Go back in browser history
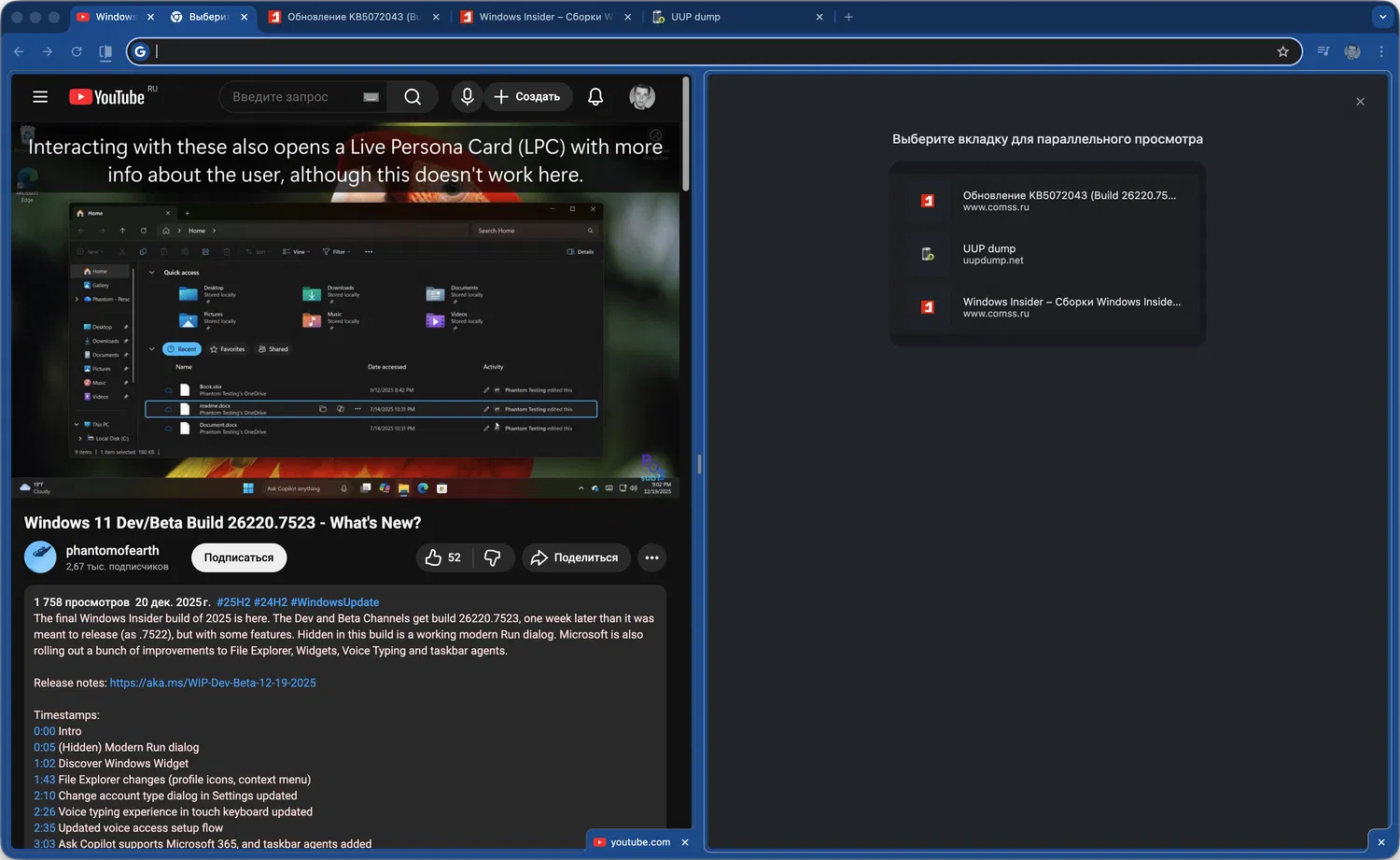The height and width of the screenshot is (860, 1400). tap(19, 51)
